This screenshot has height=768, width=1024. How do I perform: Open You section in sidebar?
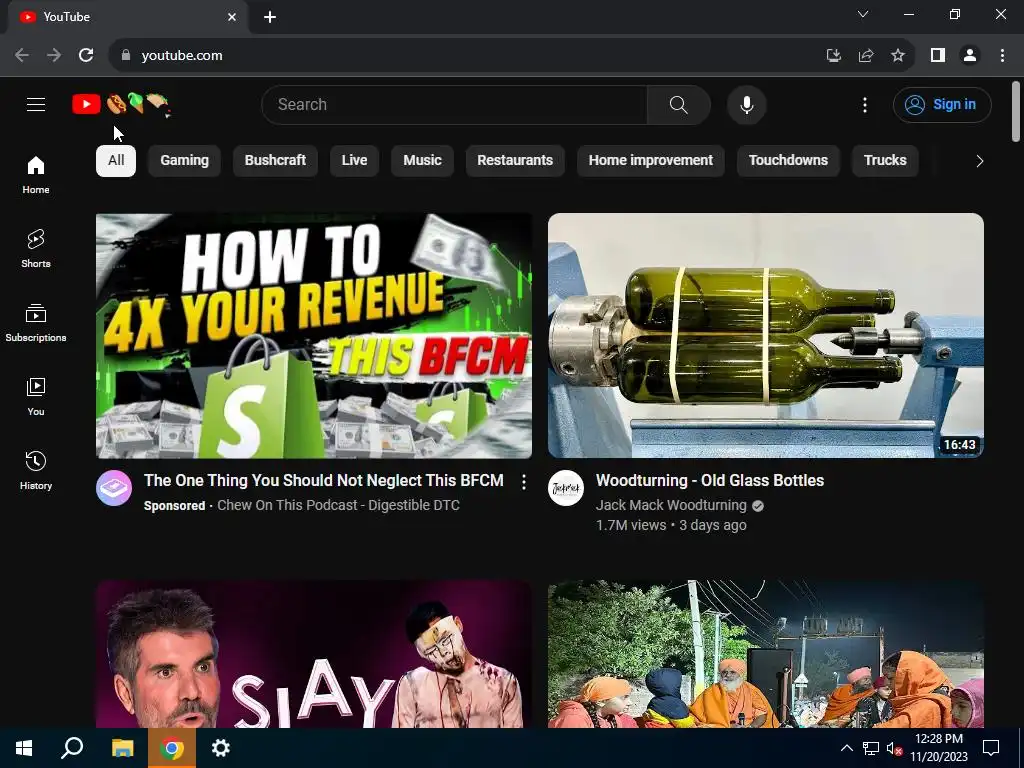pos(36,396)
